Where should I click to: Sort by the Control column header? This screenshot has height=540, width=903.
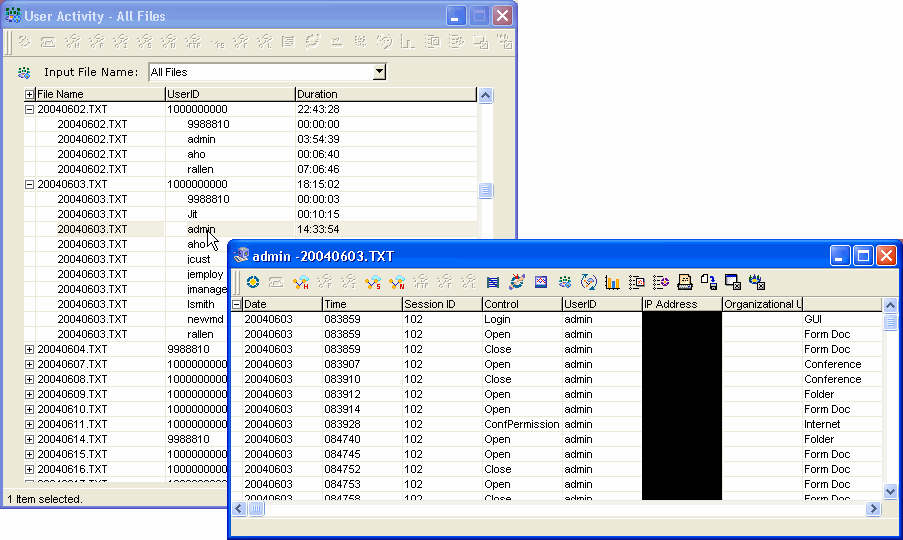coord(522,305)
